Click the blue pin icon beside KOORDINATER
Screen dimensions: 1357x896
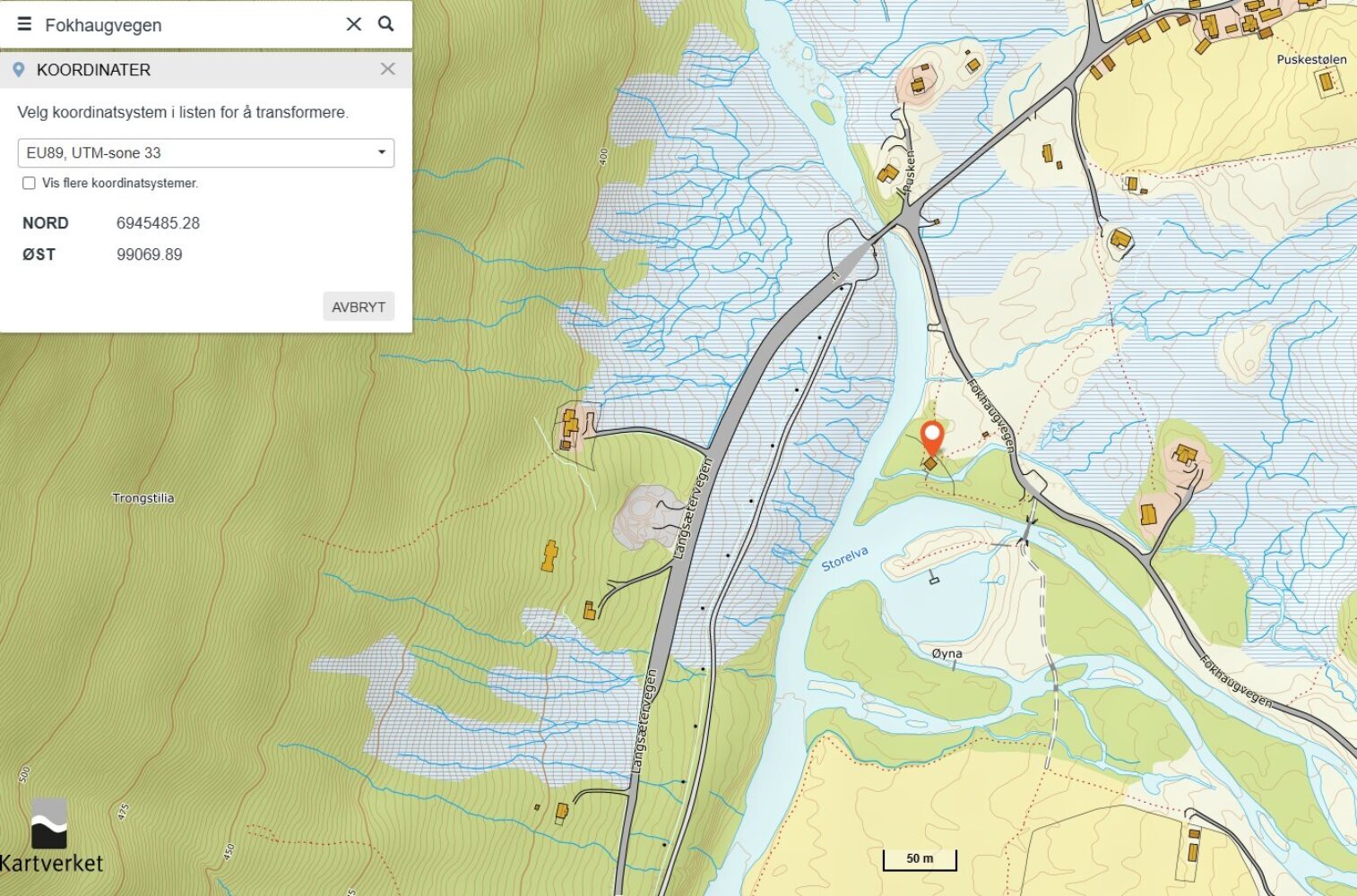coord(18,70)
